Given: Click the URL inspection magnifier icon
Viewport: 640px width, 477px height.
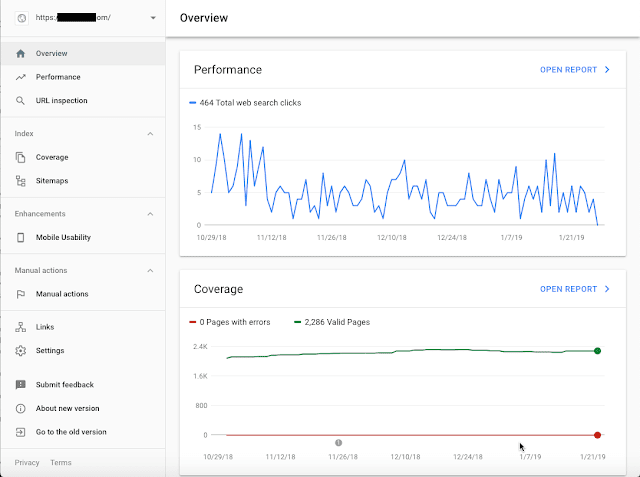Looking at the screenshot, I should (x=21, y=101).
